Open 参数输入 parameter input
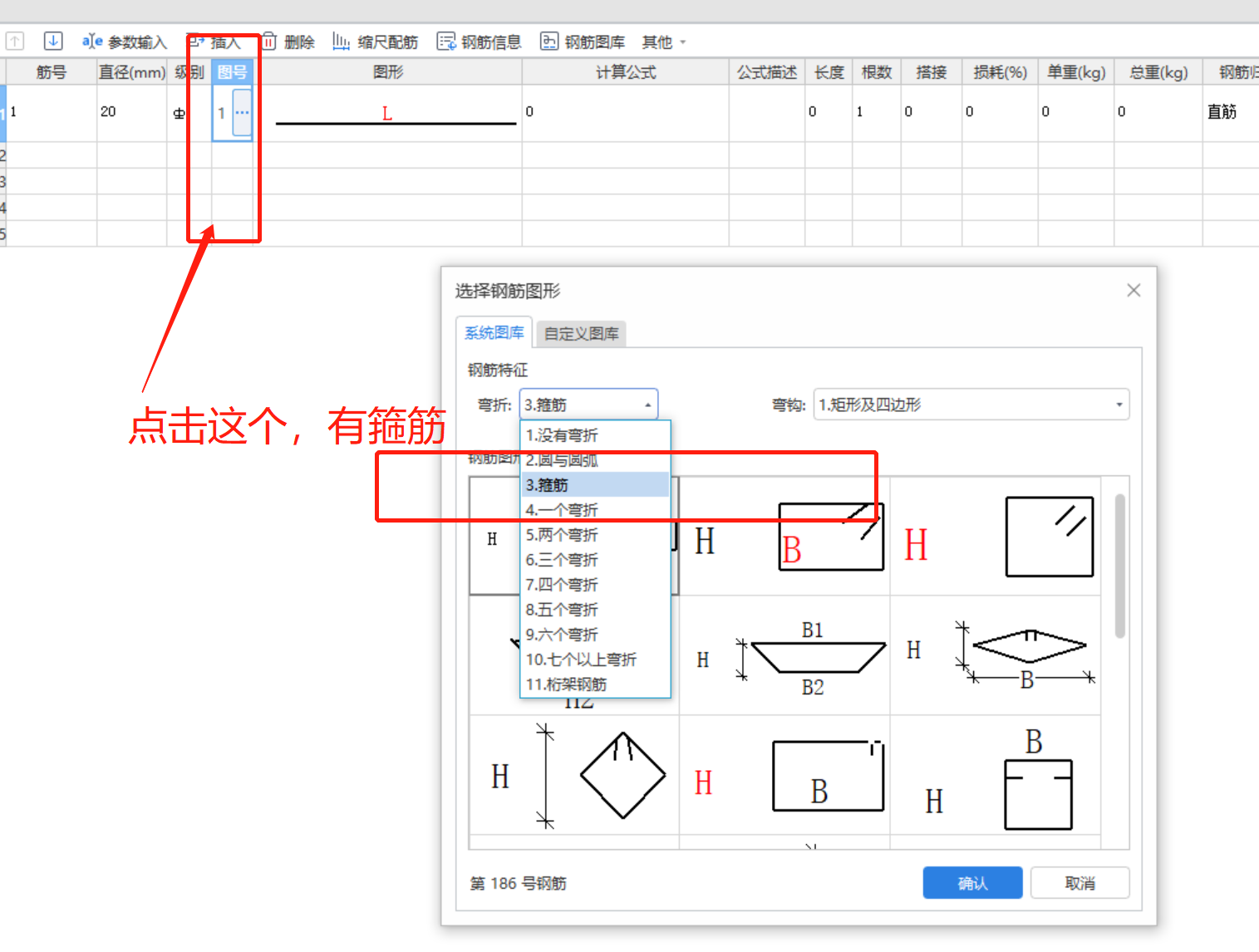Viewport: 1259px width, 952px height. tap(125, 42)
